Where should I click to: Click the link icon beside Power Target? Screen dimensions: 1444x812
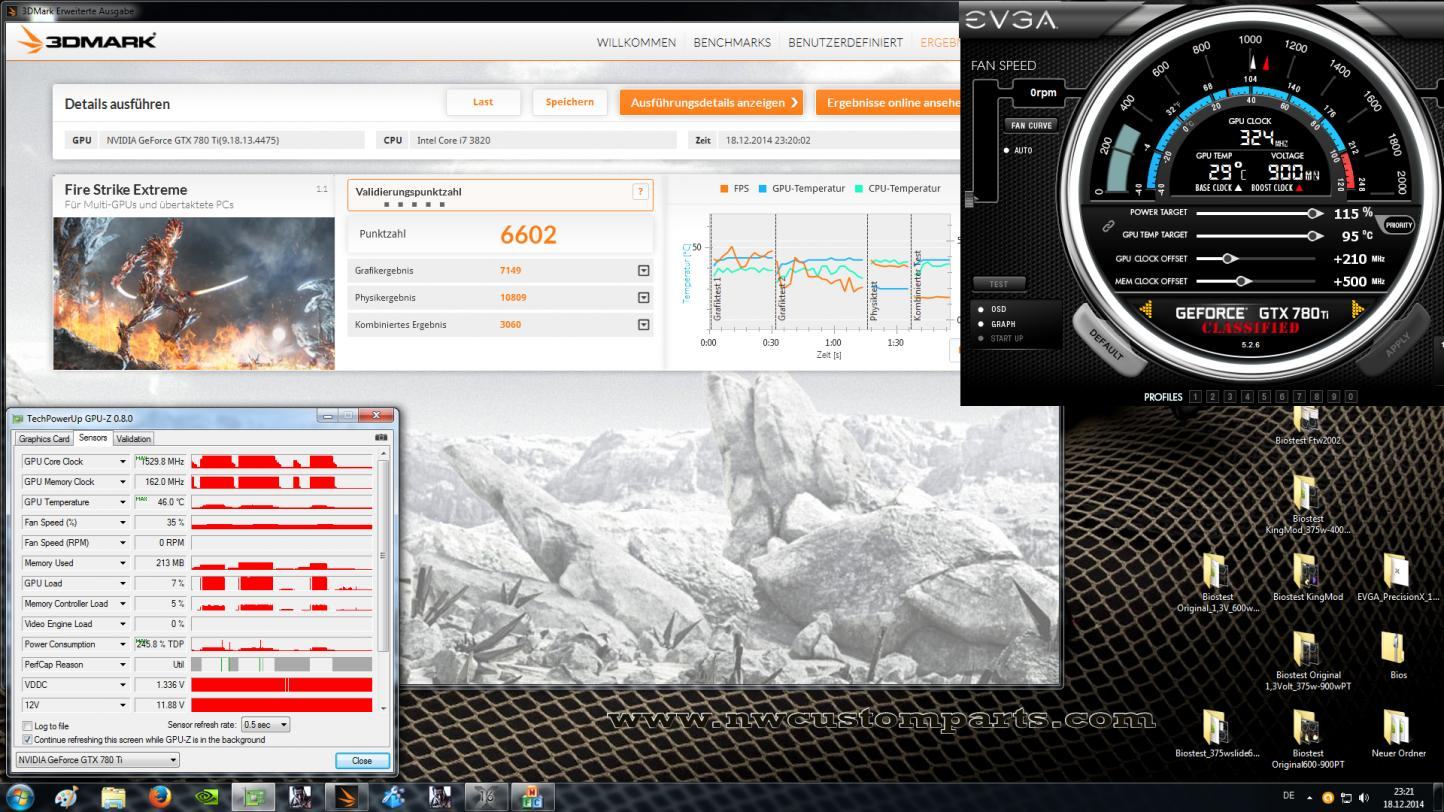pyautogui.click(x=1109, y=226)
